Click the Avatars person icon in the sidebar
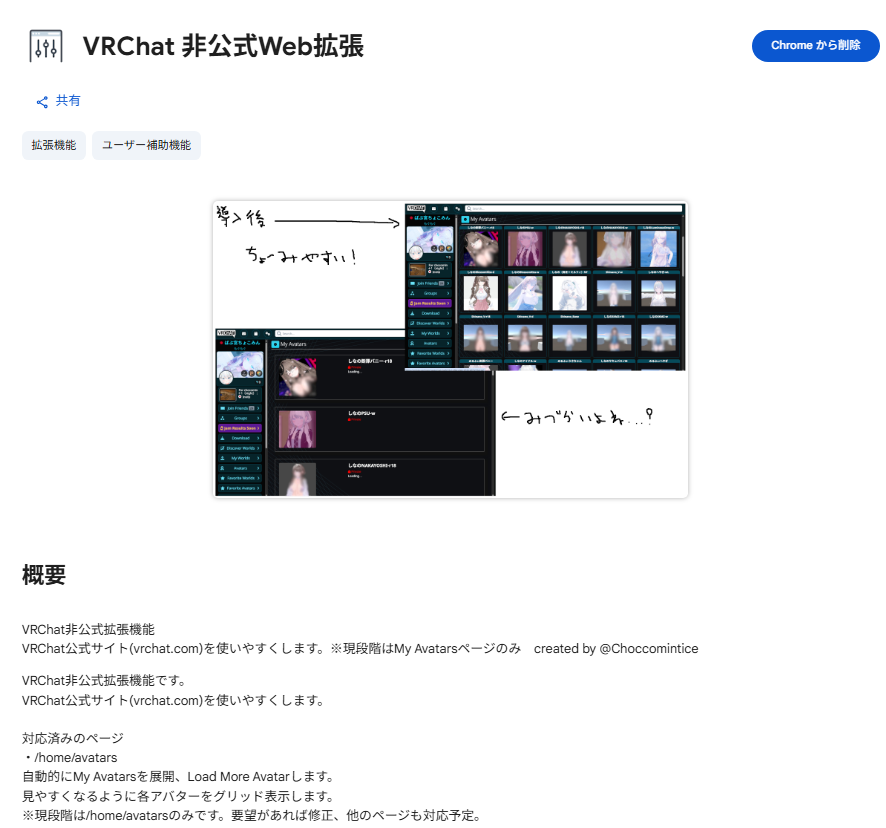This screenshot has width=886, height=828. click(x=412, y=343)
